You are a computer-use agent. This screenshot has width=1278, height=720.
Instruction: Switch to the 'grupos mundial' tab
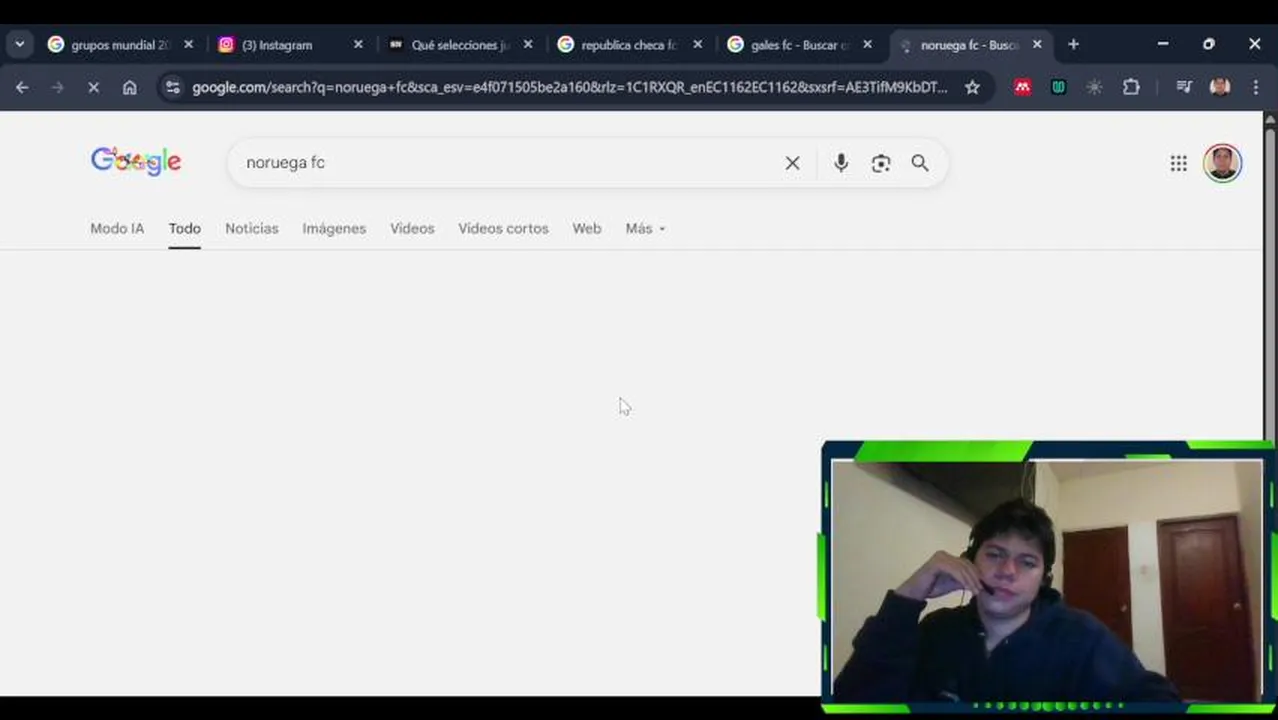(x=120, y=45)
